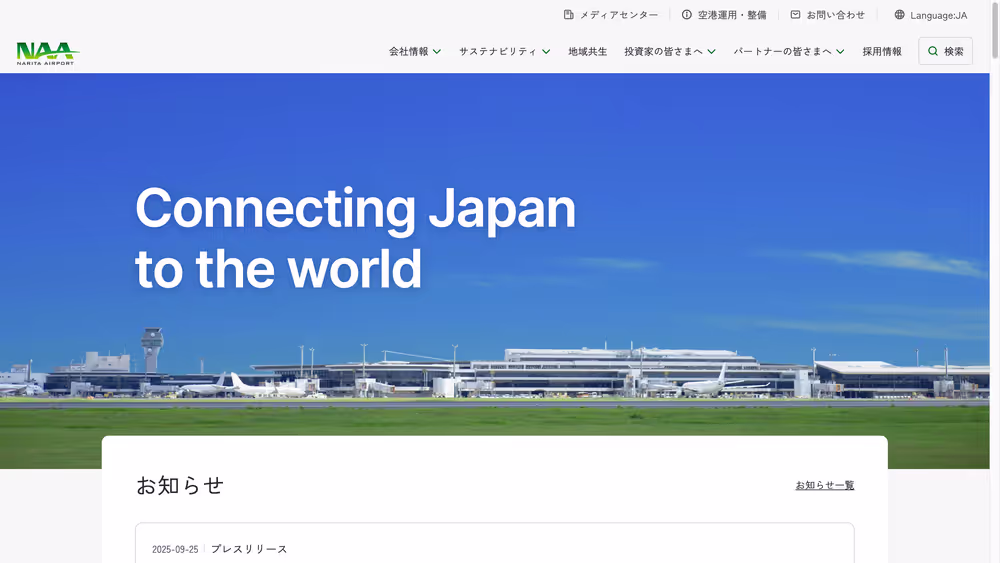
Task: Click the info icon beside 空港運用・整備
Action: (x=686, y=15)
